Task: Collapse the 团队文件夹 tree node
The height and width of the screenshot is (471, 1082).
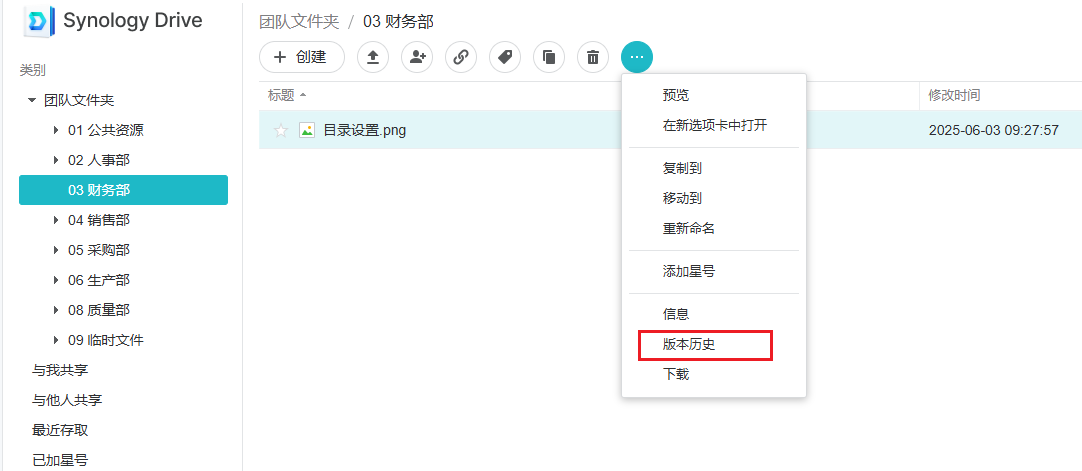Action: 32,101
